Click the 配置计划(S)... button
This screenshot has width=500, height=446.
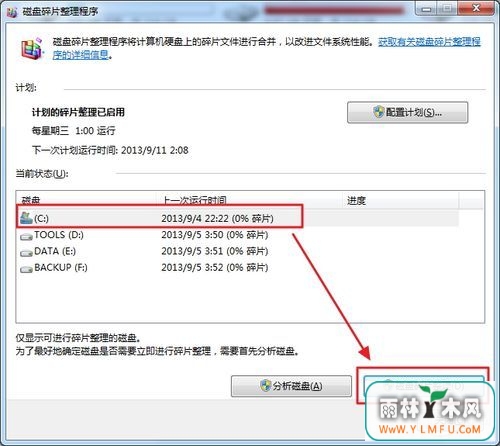[407, 113]
